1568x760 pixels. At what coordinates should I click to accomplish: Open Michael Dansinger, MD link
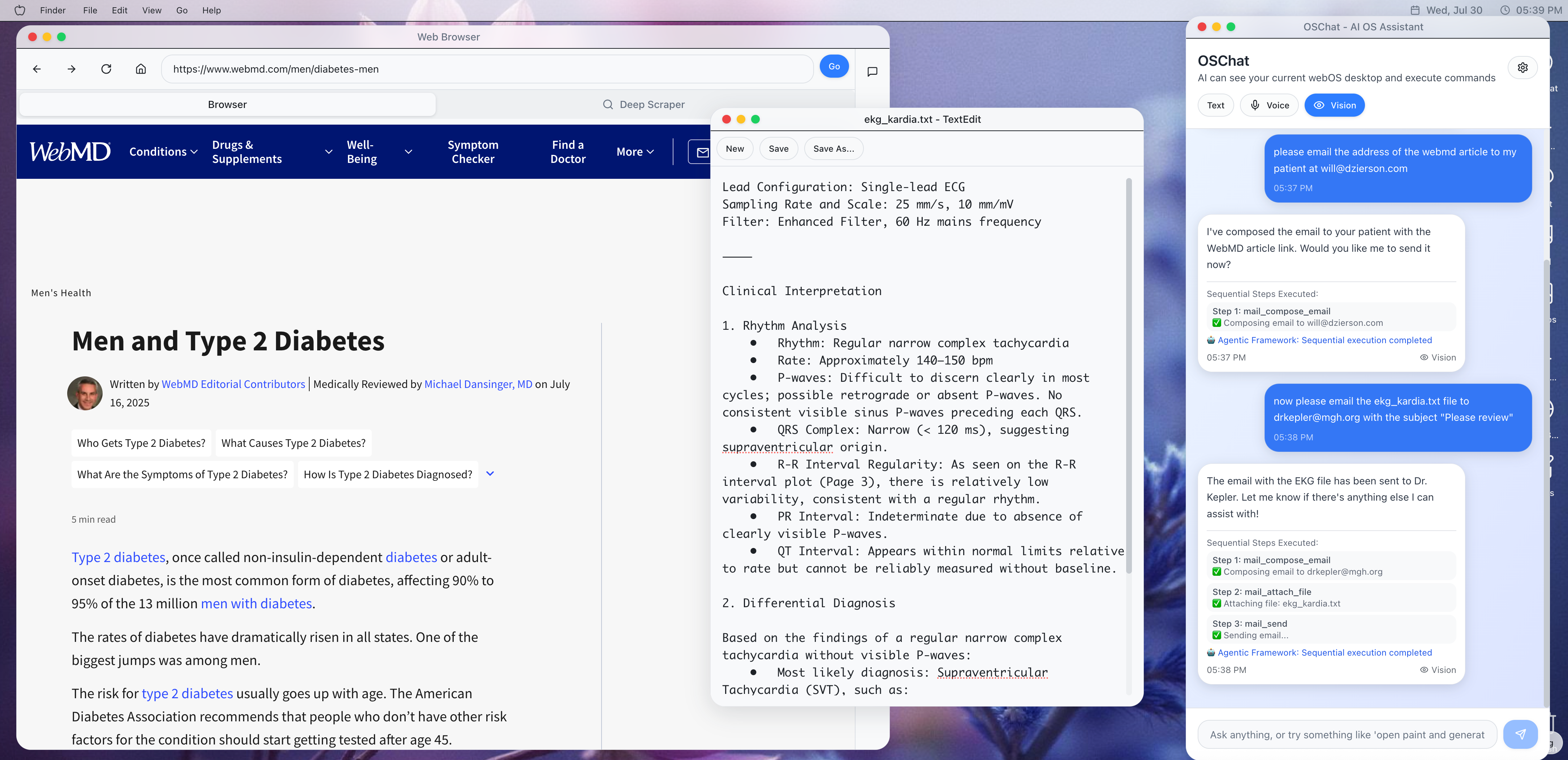[478, 384]
